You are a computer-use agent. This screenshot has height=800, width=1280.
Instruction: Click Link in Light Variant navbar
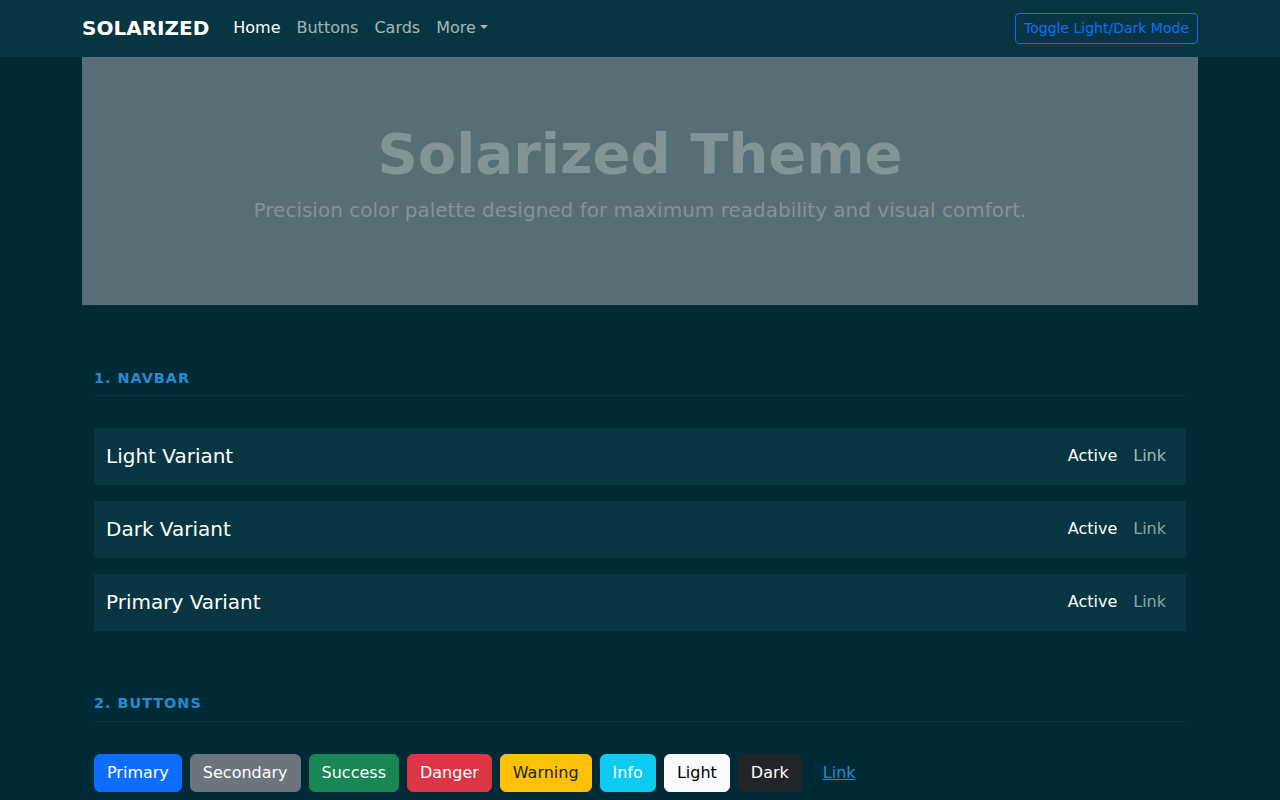click(x=1149, y=455)
